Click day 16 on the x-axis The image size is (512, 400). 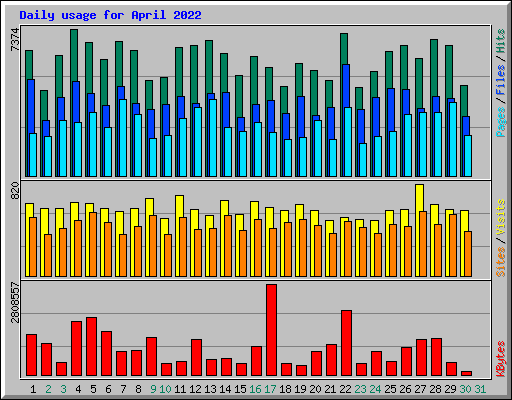(255, 389)
